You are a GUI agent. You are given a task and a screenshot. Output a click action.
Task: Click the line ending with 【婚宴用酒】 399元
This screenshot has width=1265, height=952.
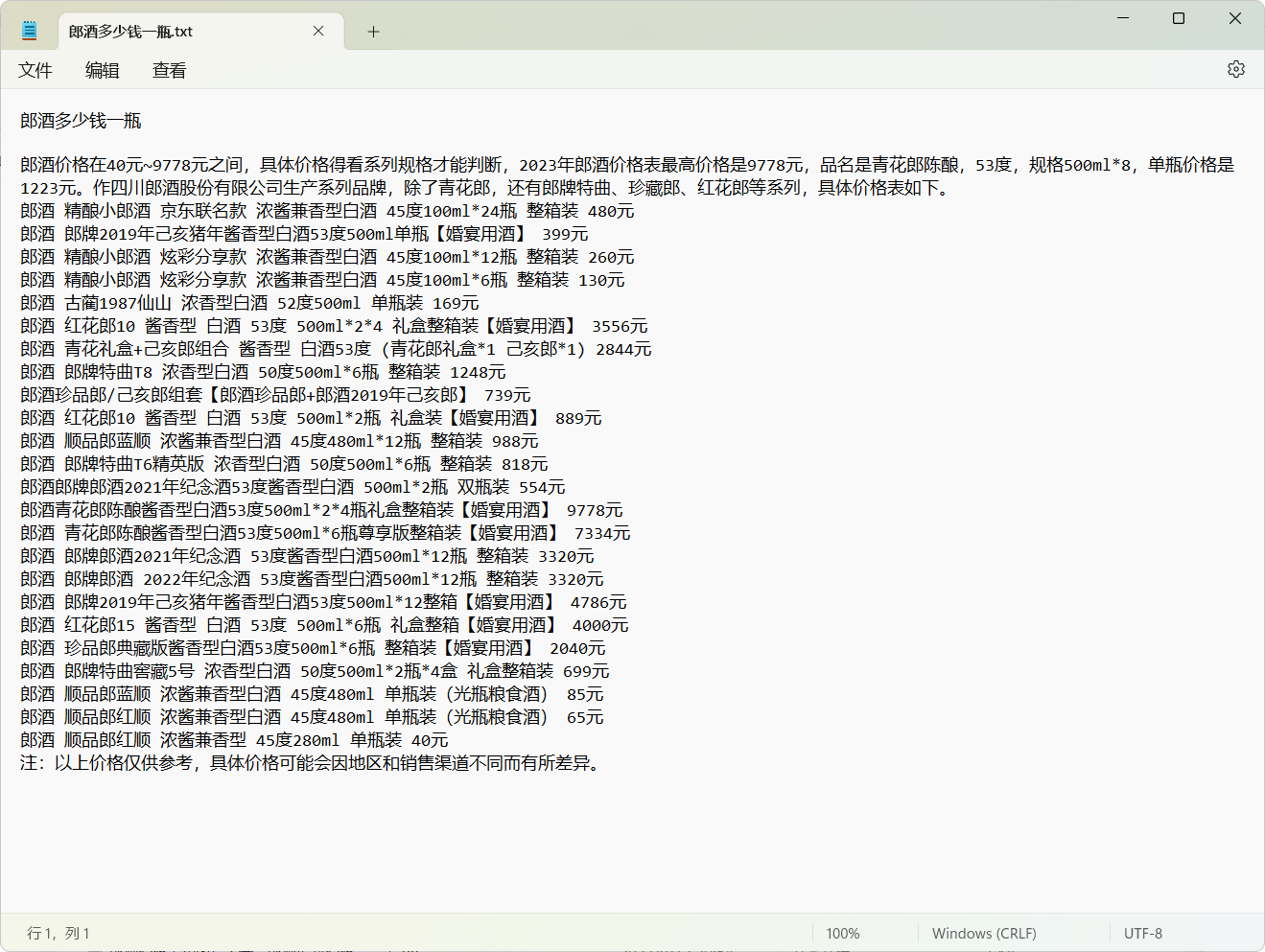(304, 234)
